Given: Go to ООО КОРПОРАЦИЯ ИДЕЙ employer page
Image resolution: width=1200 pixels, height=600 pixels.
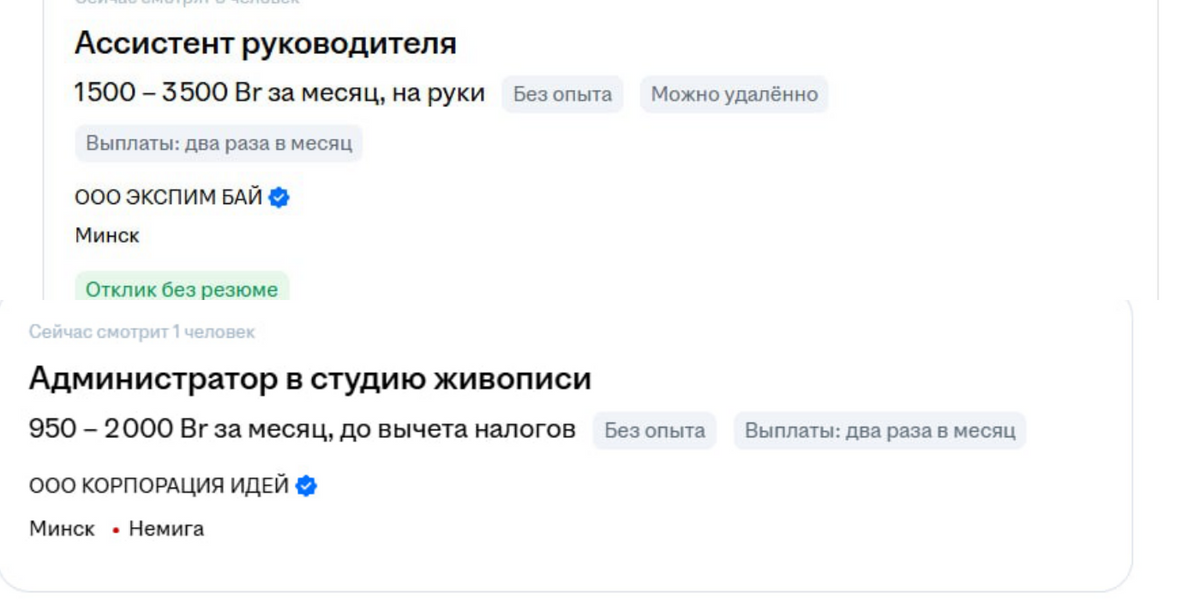Looking at the screenshot, I should (x=159, y=486).
